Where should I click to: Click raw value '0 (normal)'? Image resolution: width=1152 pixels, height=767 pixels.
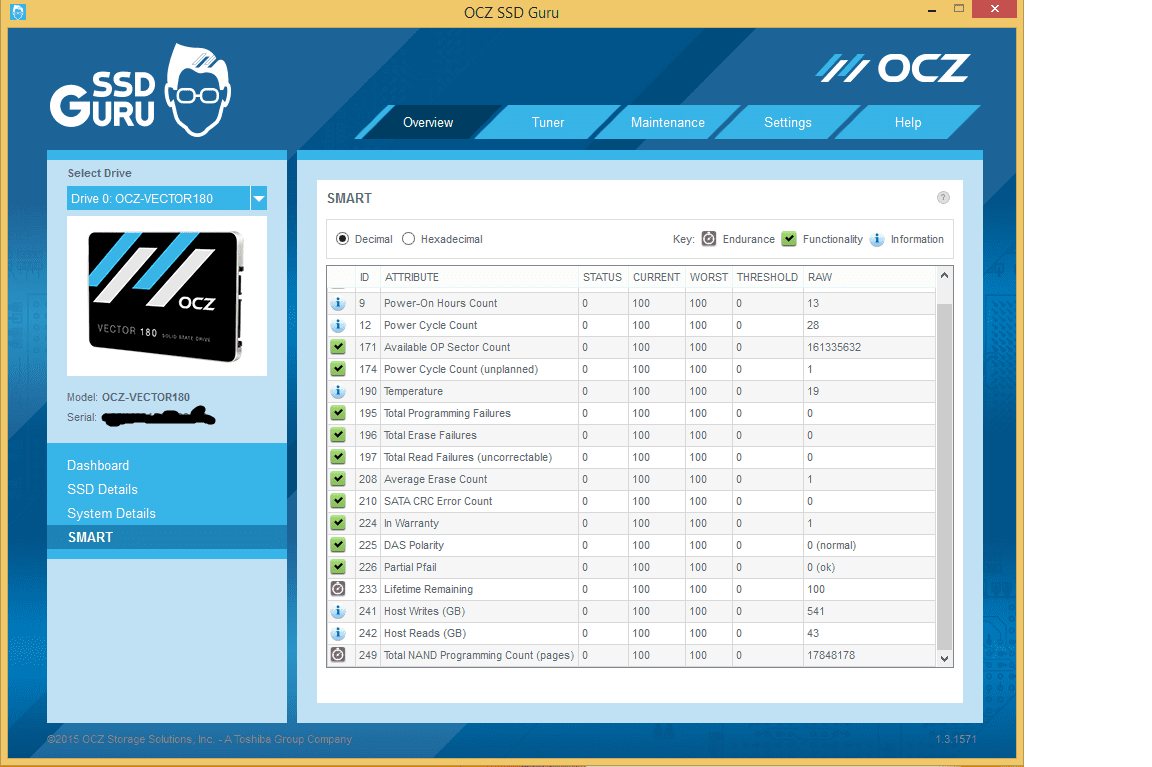point(831,545)
